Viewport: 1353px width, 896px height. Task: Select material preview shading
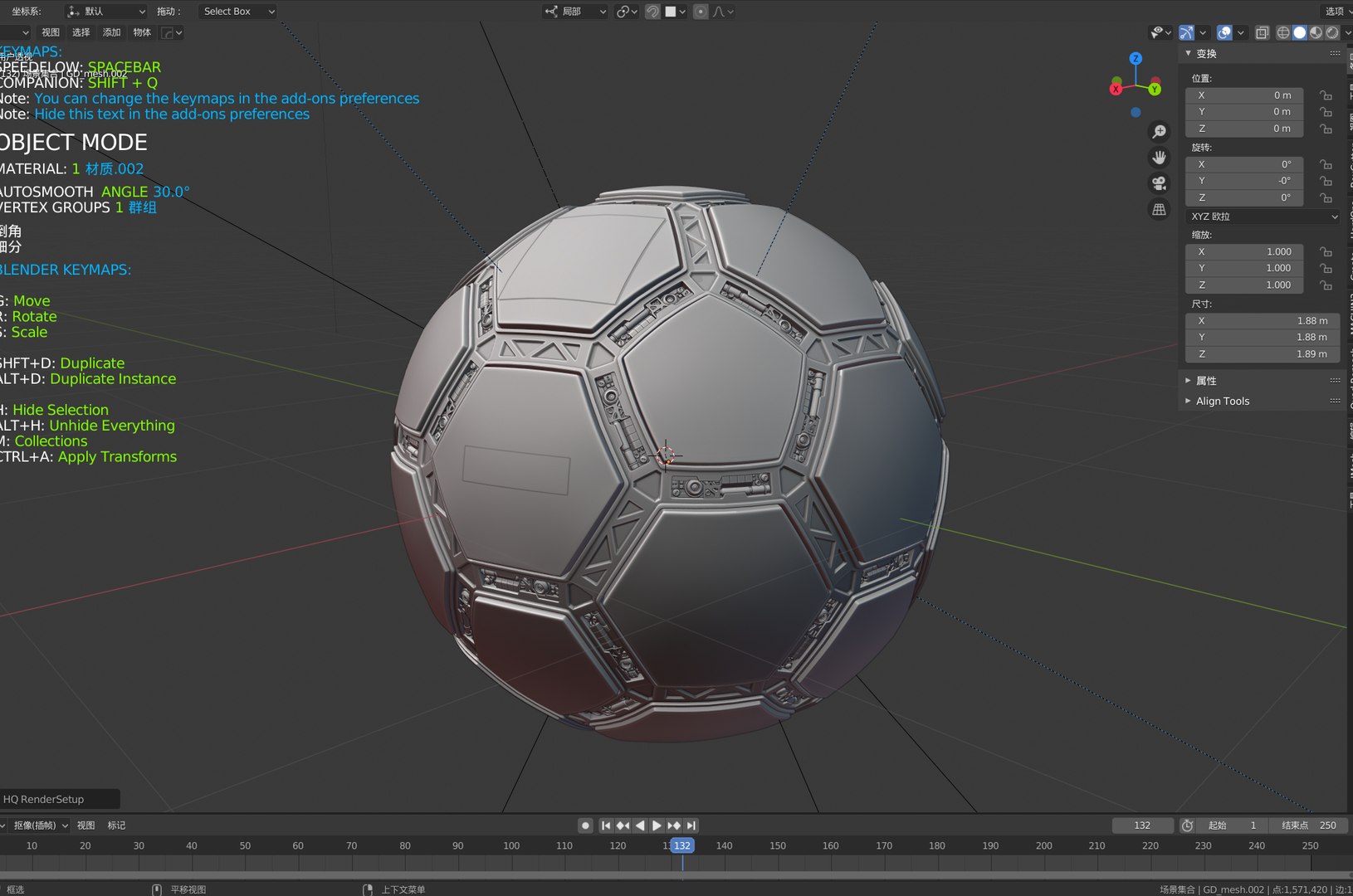click(x=1316, y=32)
